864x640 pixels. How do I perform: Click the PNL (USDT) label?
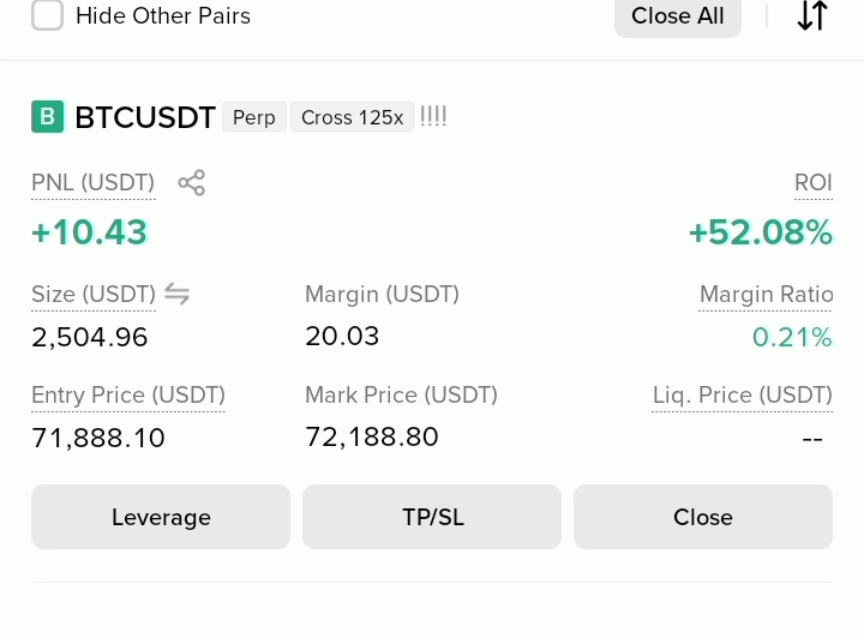pos(93,182)
